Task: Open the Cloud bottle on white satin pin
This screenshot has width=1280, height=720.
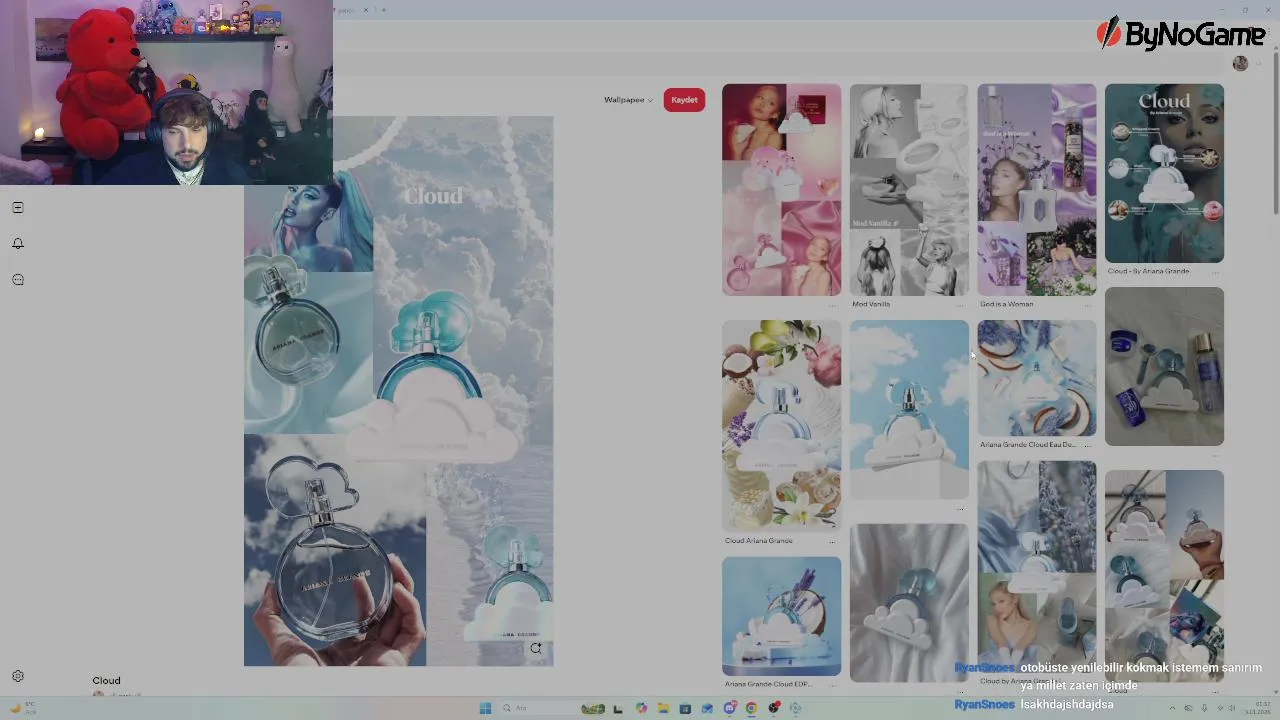Action: click(x=909, y=603)
